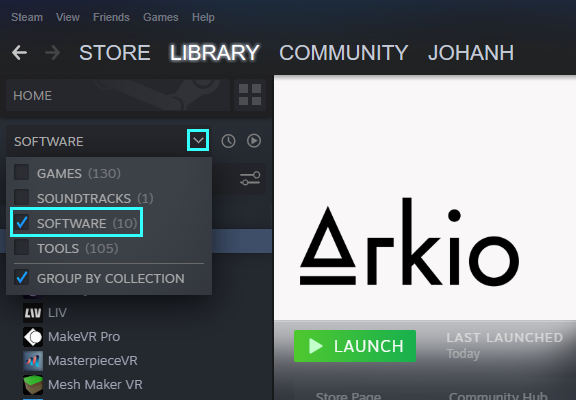Open the Games menu
Viewport: 576px width, 400px height.
coord(161,17)
